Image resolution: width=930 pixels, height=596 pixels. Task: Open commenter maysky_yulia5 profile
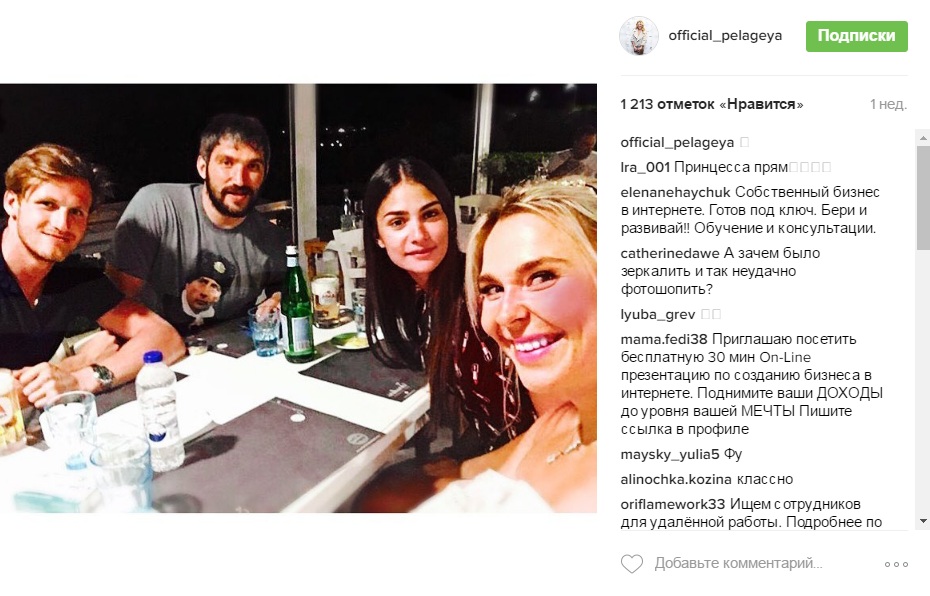coord(670,455)
